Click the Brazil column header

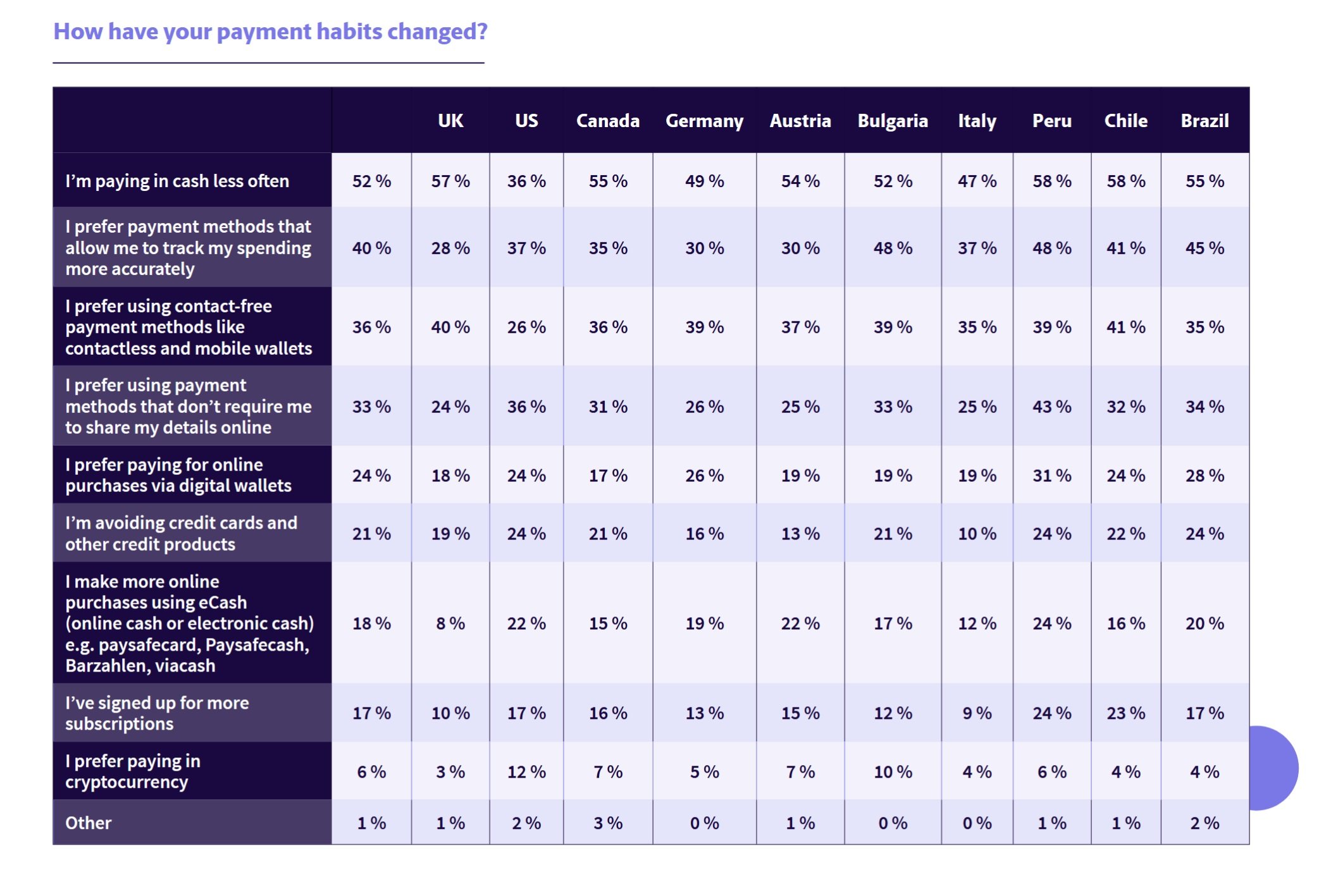(1204, 120)
